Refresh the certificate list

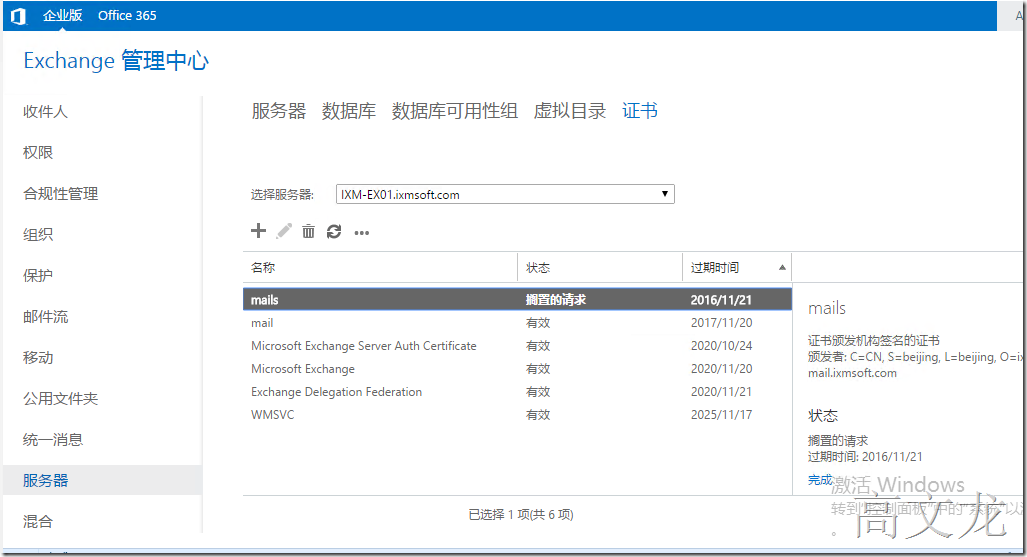(334, 231)
